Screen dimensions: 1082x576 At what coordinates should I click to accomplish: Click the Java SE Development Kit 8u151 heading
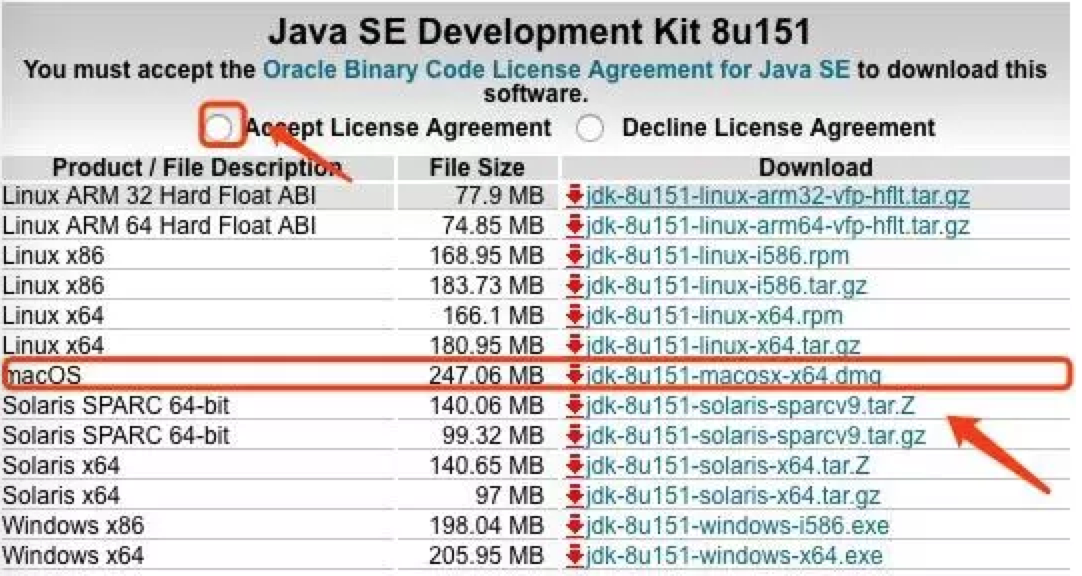539,32
